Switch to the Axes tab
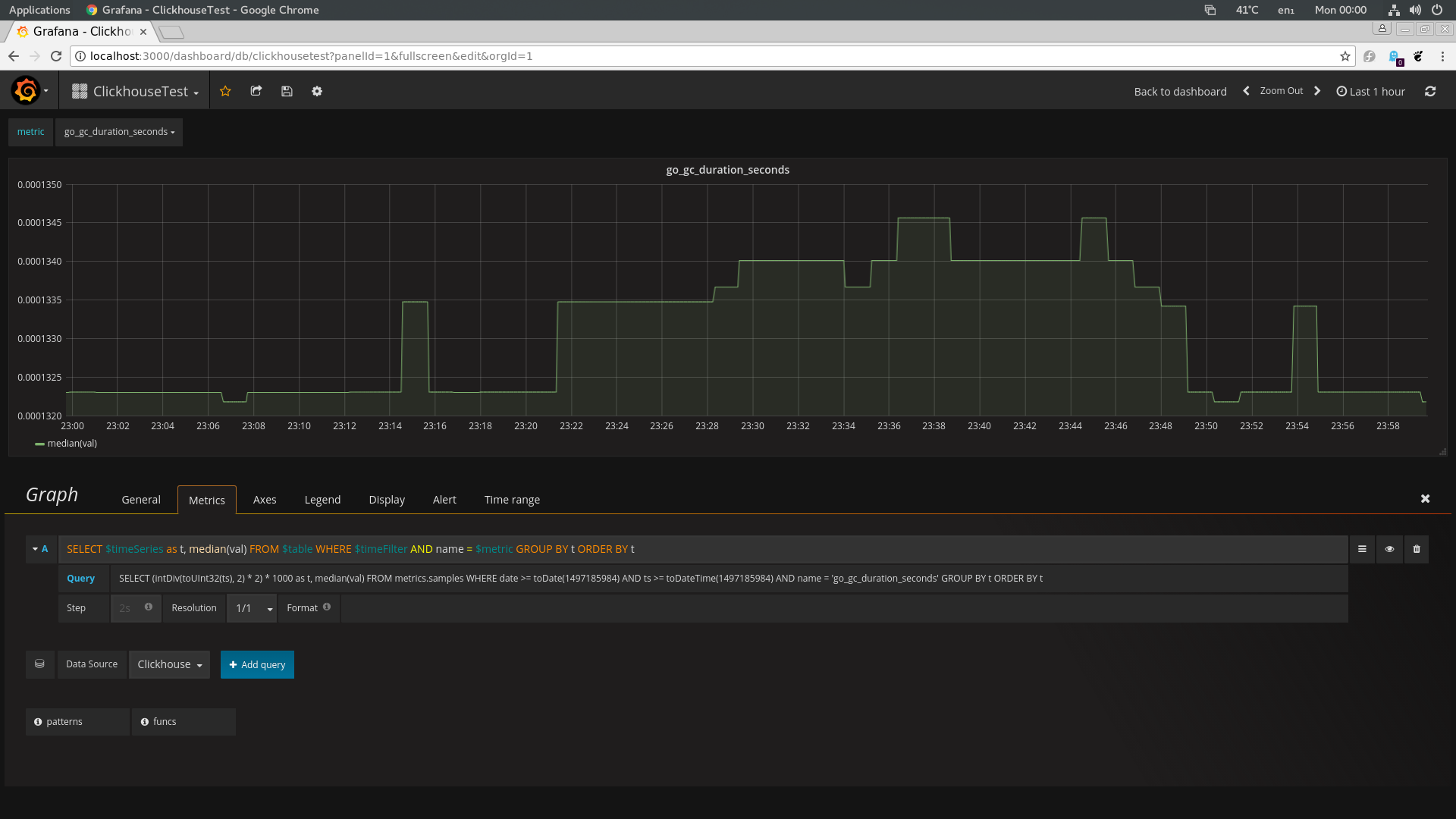Image resolution: width=1456 pixels, height=819 pixels. pyautogui.click(x=265, y=500)
